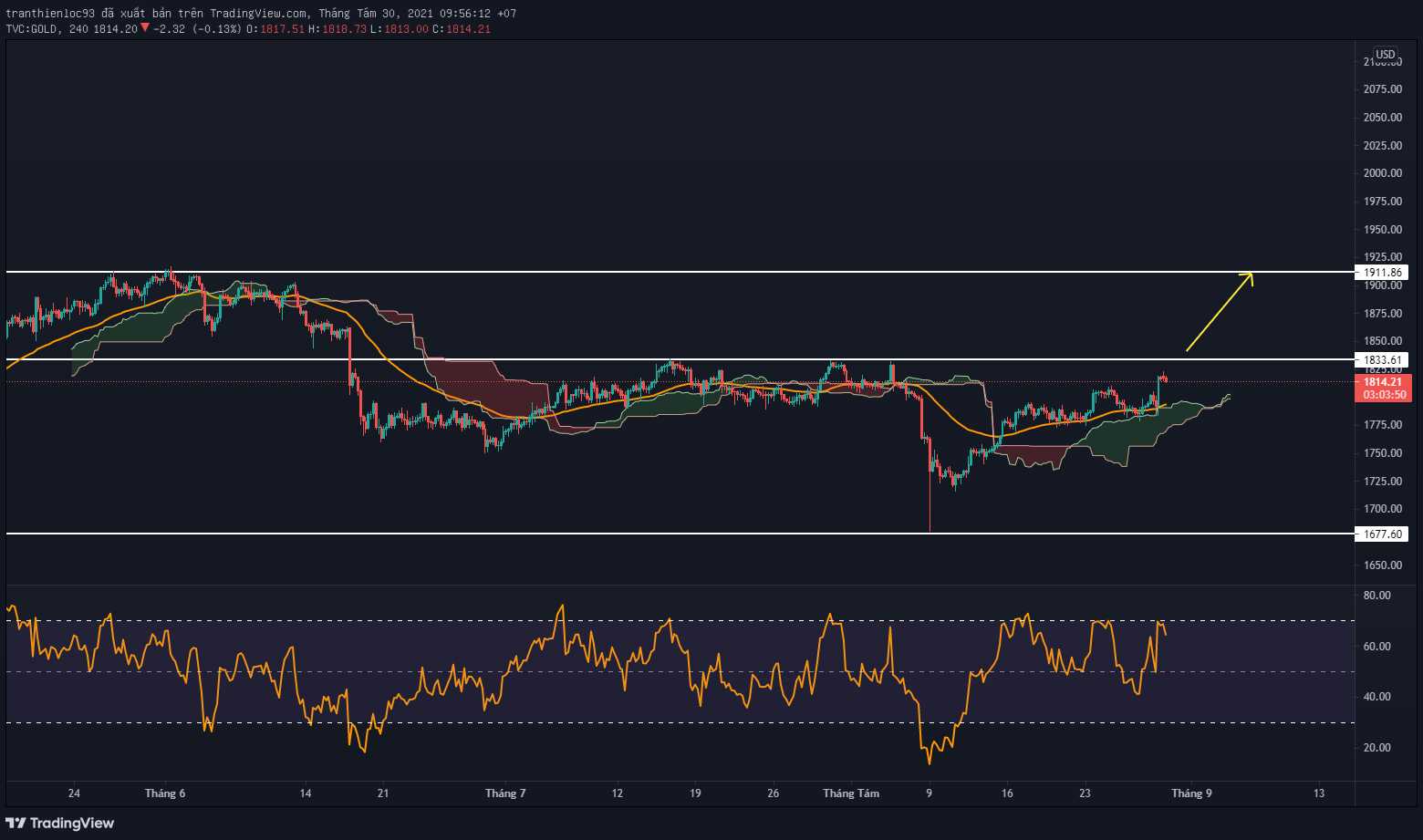Click the 2025.00 tick on price axis
The width and height of the screenshot is (1423, 840).
[x=1383, y=146]
